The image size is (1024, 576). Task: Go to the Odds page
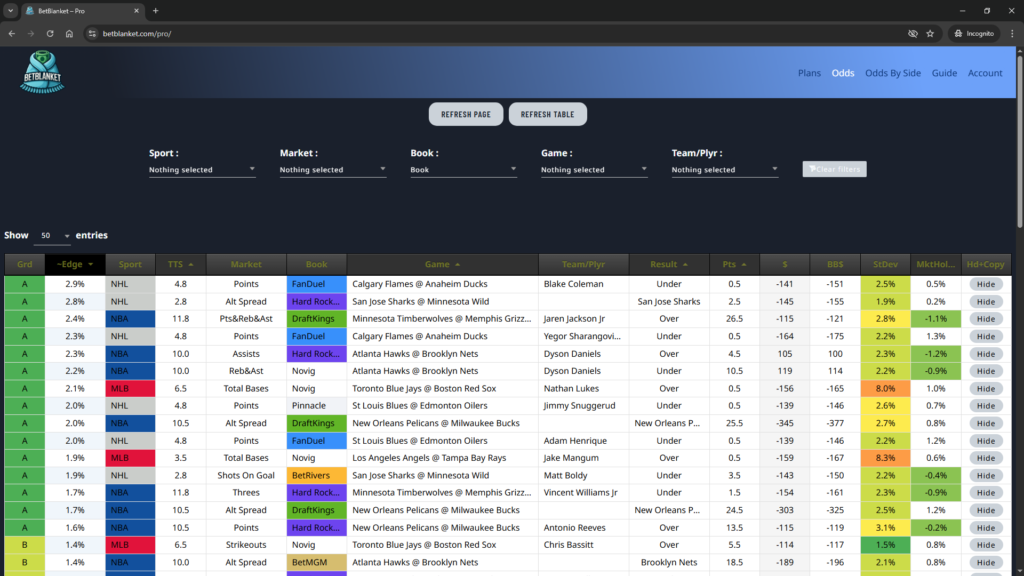[842, 73]
